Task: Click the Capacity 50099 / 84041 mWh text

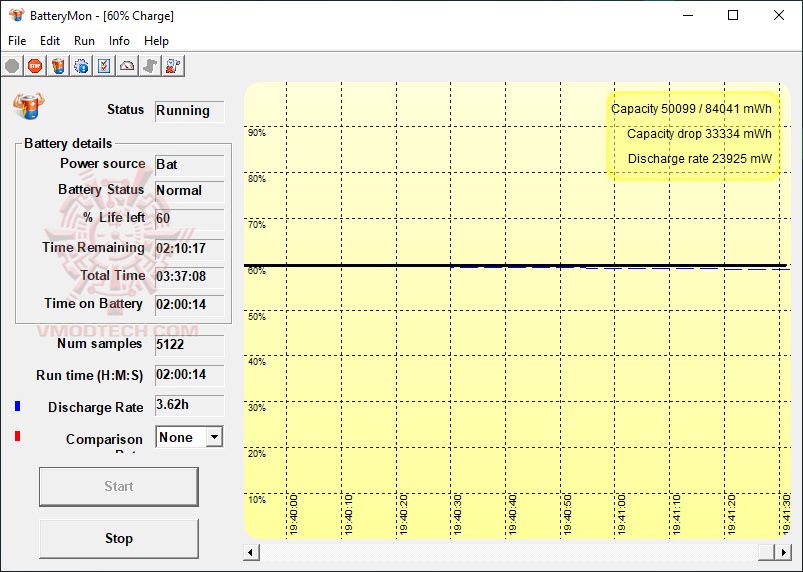Action: click(691, 109)
